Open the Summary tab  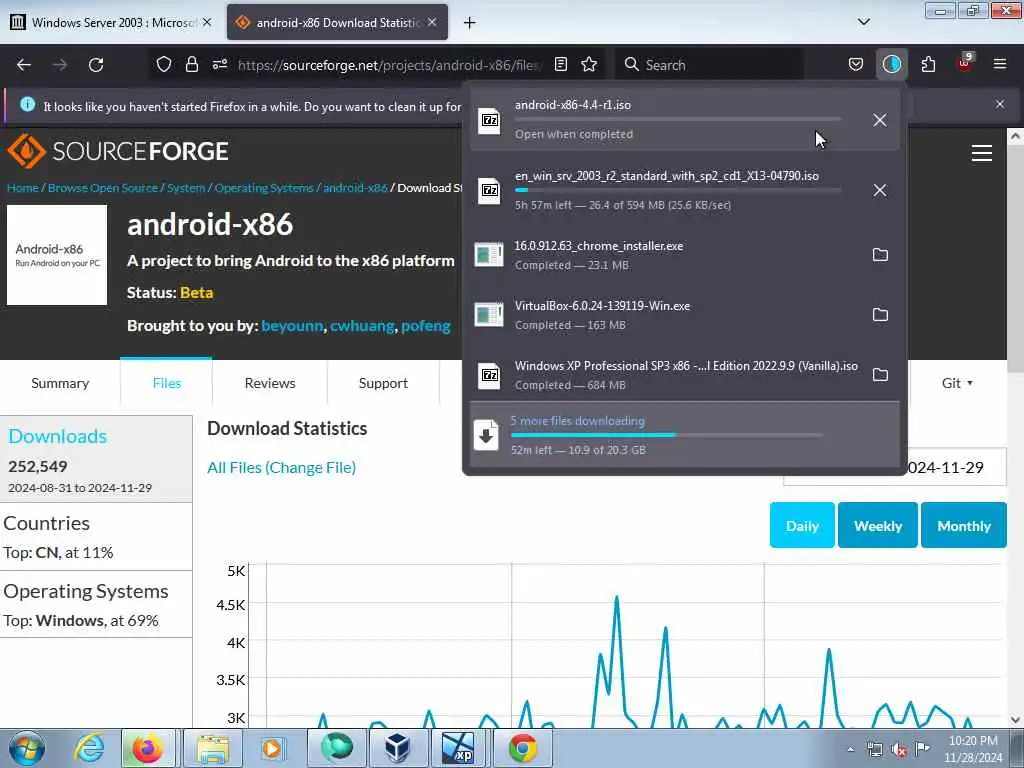coord(60,383)
